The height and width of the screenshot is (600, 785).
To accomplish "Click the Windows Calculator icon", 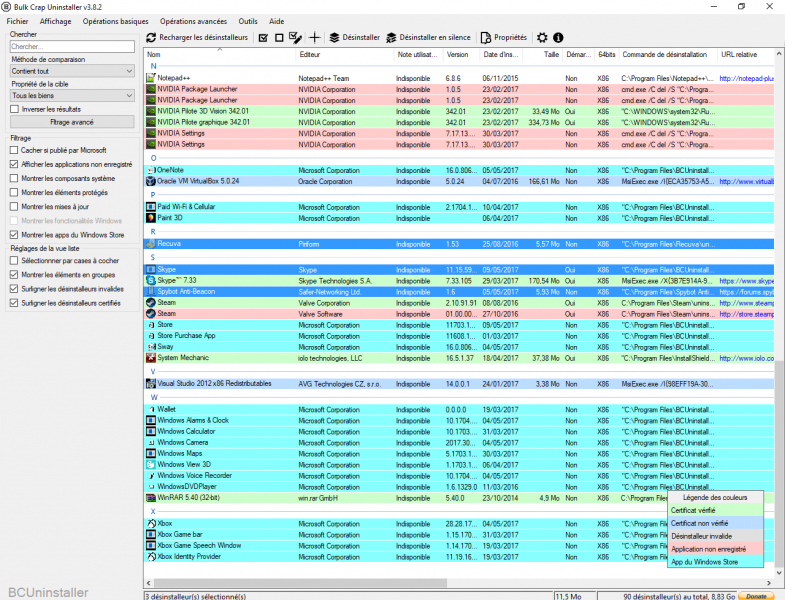I will 151,431.
